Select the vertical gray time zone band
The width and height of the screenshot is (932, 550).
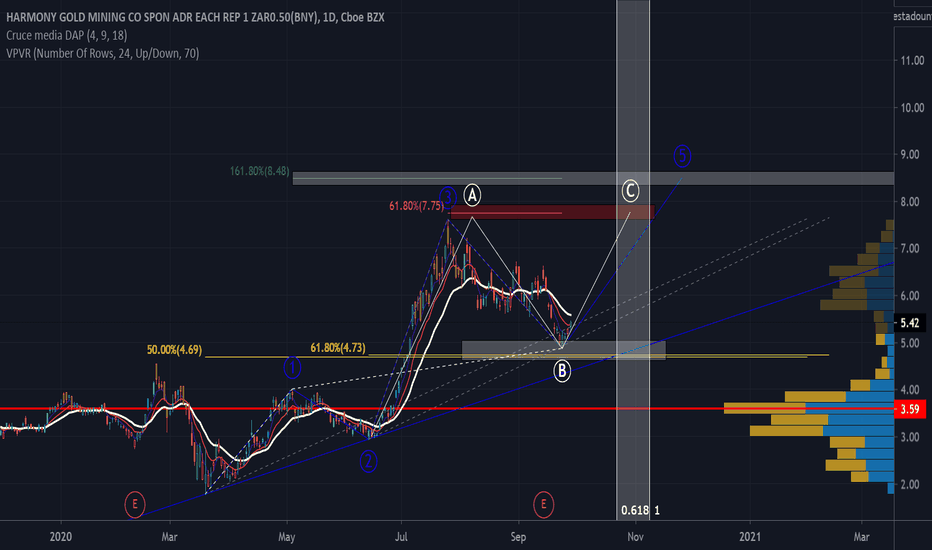click(x=633, y=260)
